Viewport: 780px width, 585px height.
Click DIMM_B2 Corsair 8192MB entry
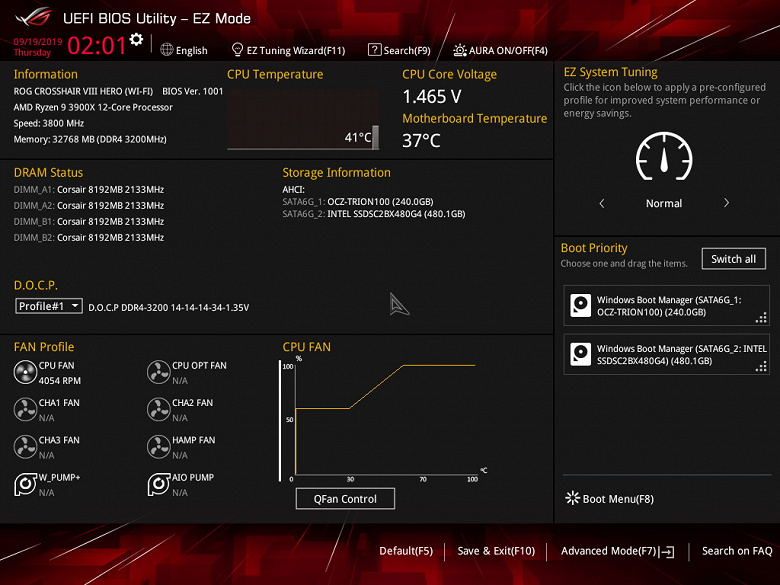click(x=89, y=237)
